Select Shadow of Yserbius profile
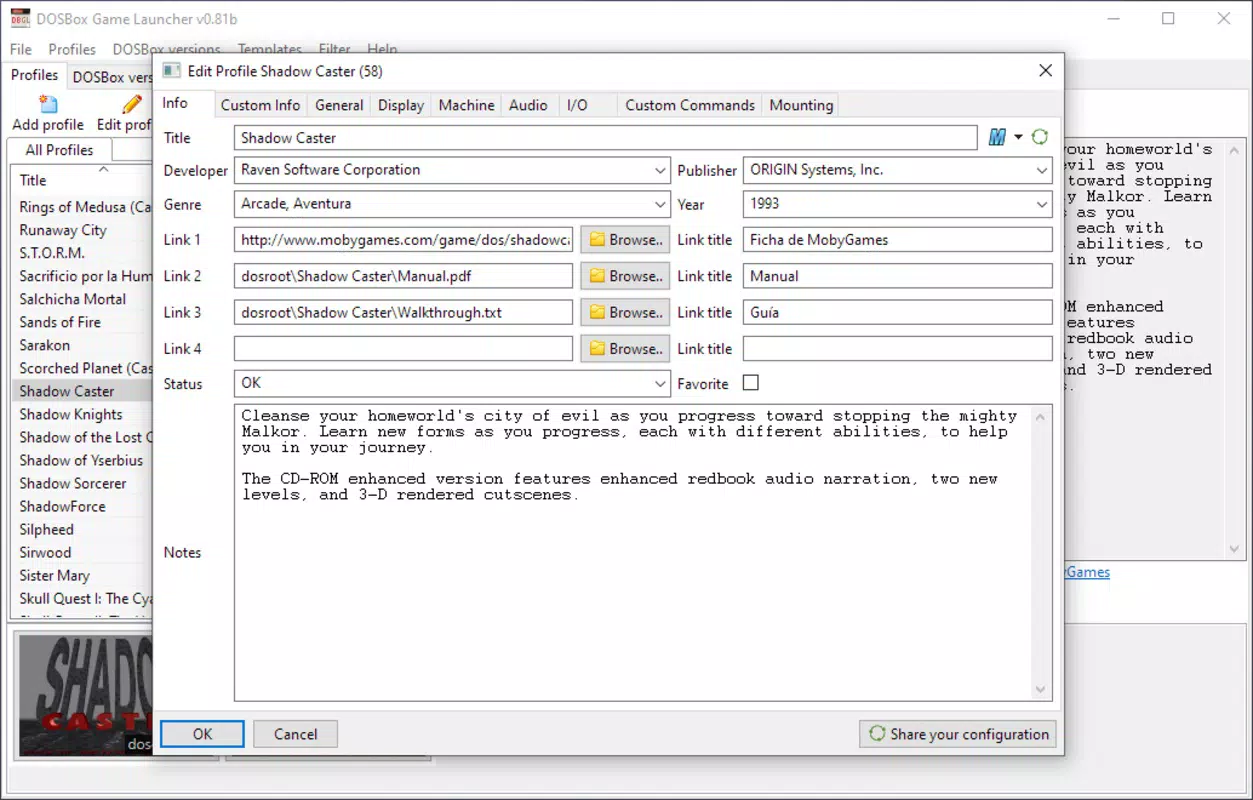This screenshot has width=1253, height=800. 82,460
